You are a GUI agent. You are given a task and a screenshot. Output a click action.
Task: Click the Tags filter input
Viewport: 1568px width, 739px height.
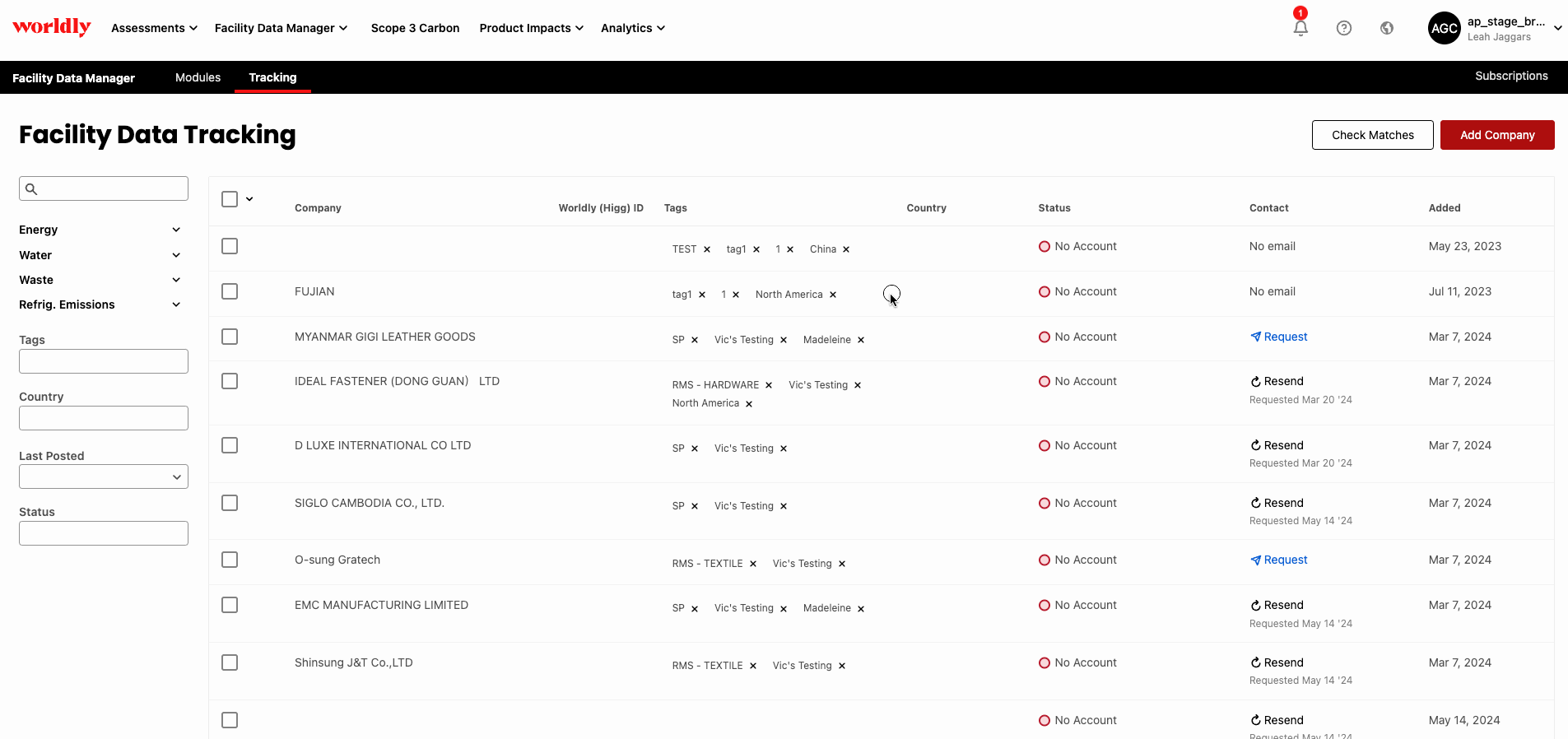click(104, 361)
